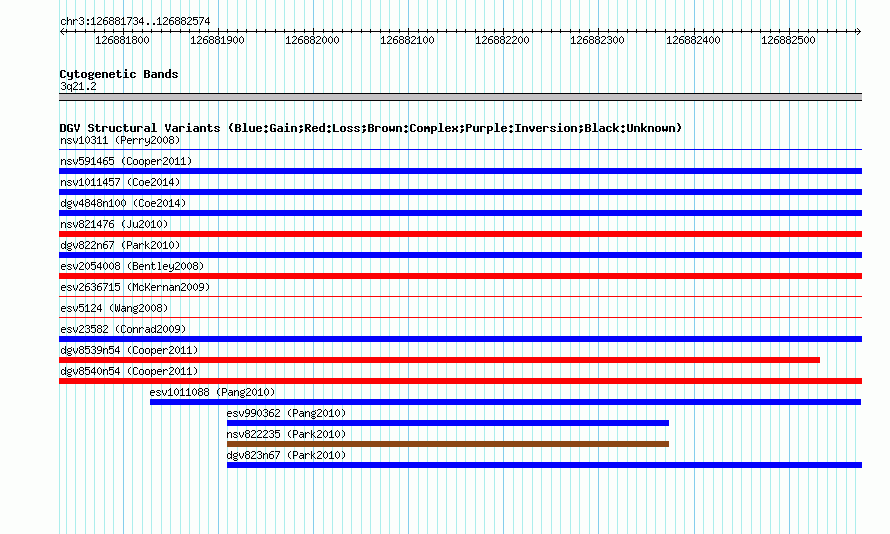This screenshot has width=890, height=534.
Task: Click the esv990362 (Pang2010) label
Action: point(286,413)
